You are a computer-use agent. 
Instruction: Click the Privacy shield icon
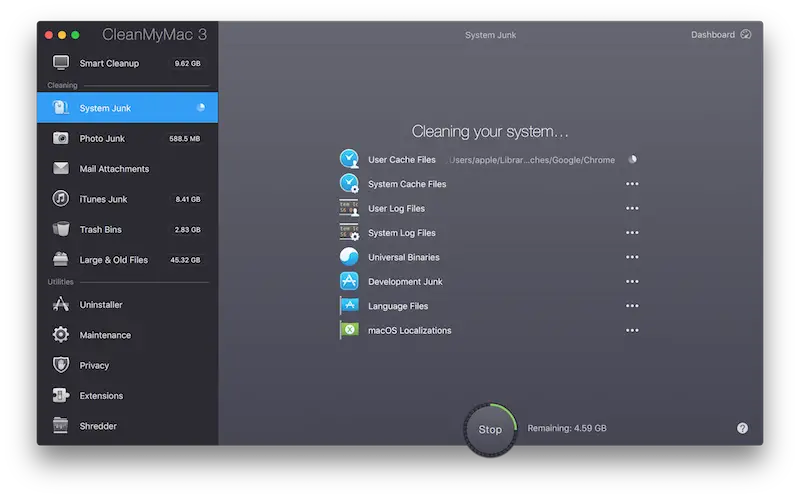[61, 365]
